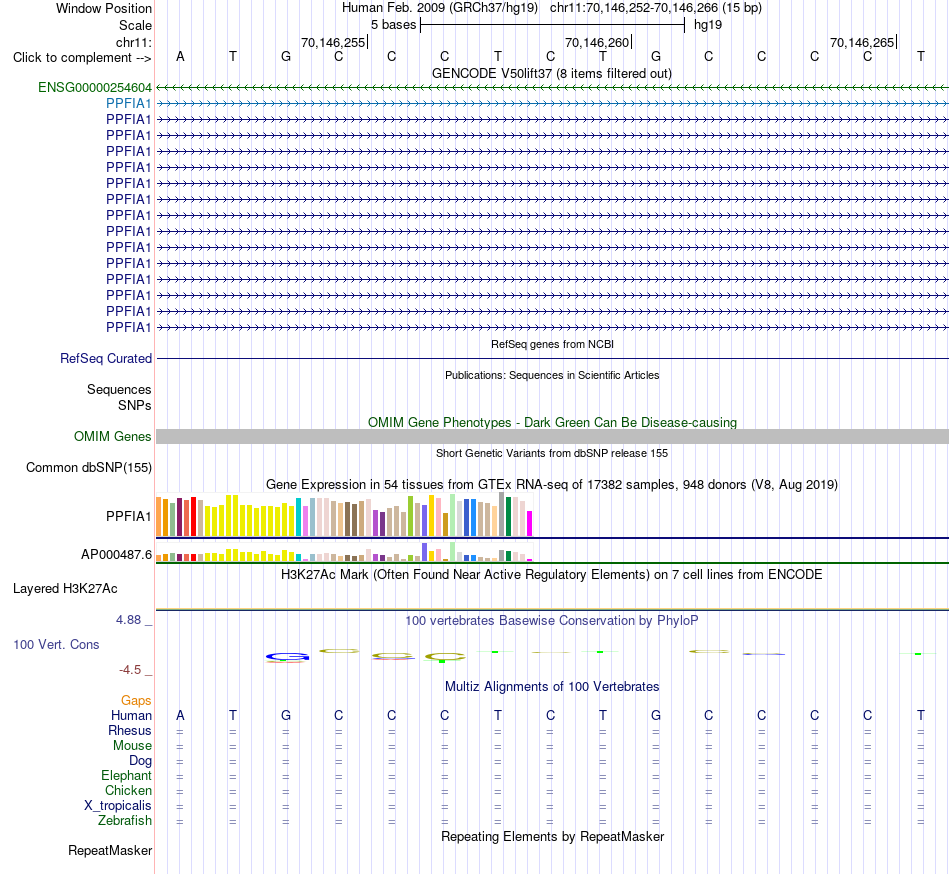Select the Layered H3K27Ac track label
Viewport: 950px width, 874px height.
(x=65, y=589)
